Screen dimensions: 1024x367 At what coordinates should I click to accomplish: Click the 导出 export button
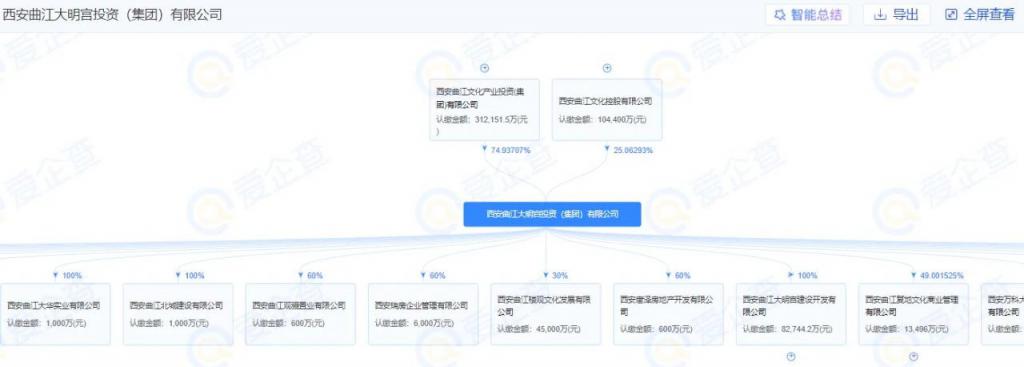896,15
